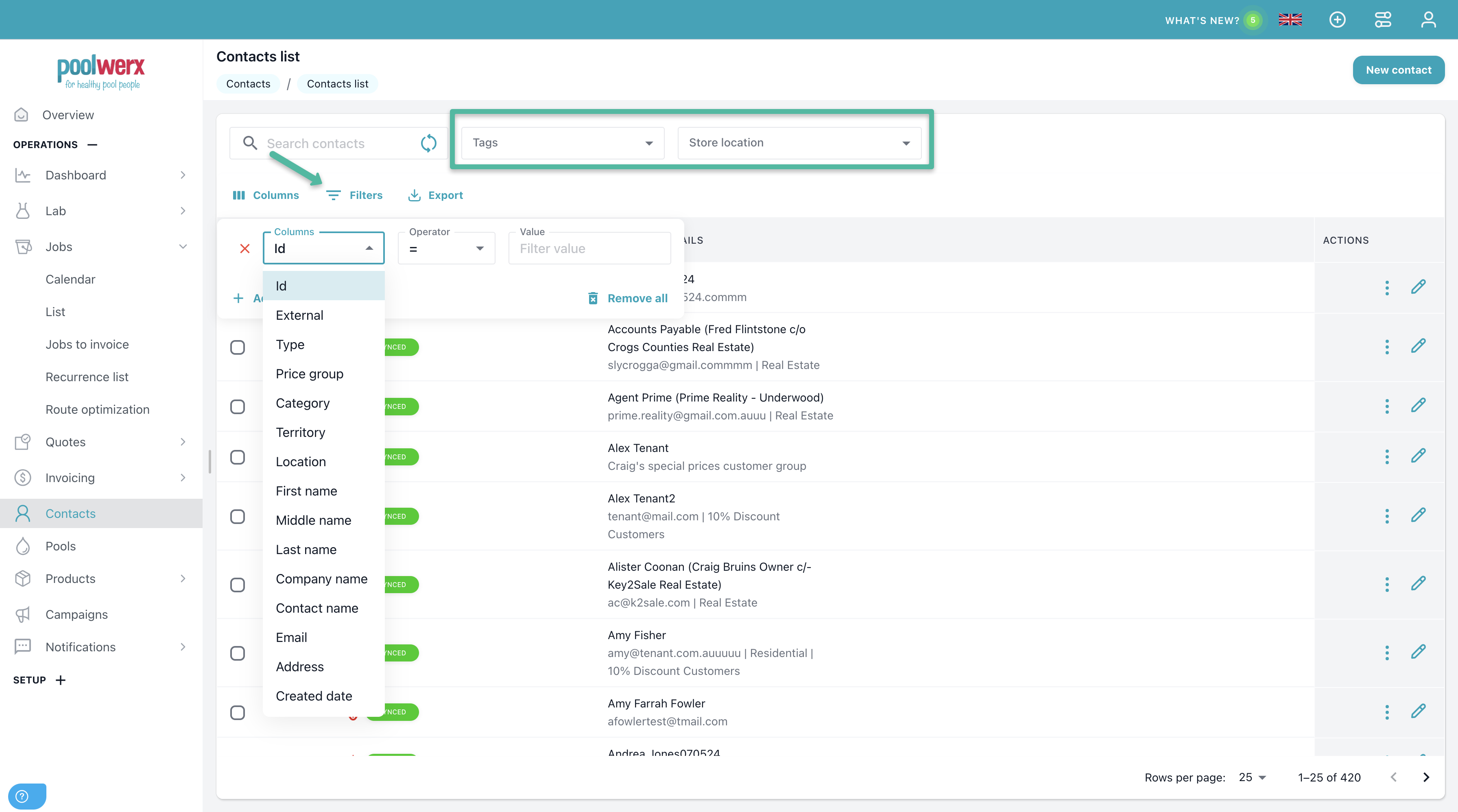Click the plus circle icon in header

pyautogui.click(x=1337, y=20)
